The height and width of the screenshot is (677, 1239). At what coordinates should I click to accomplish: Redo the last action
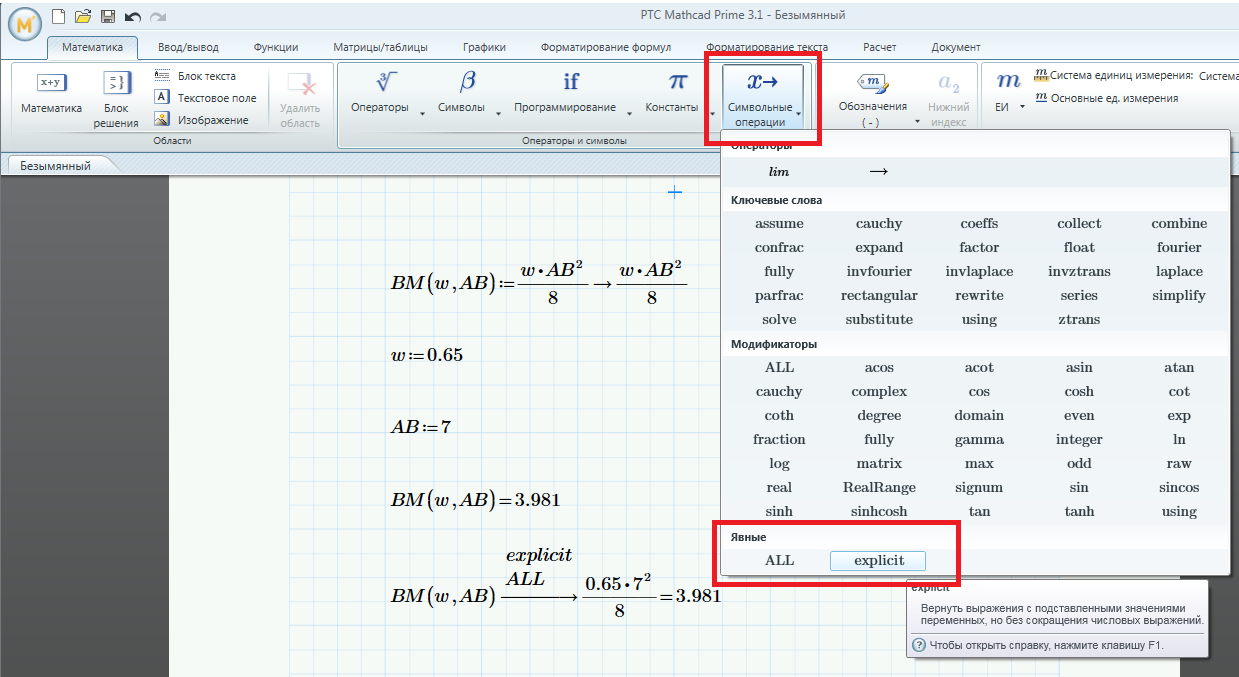(x=157, y=16)
